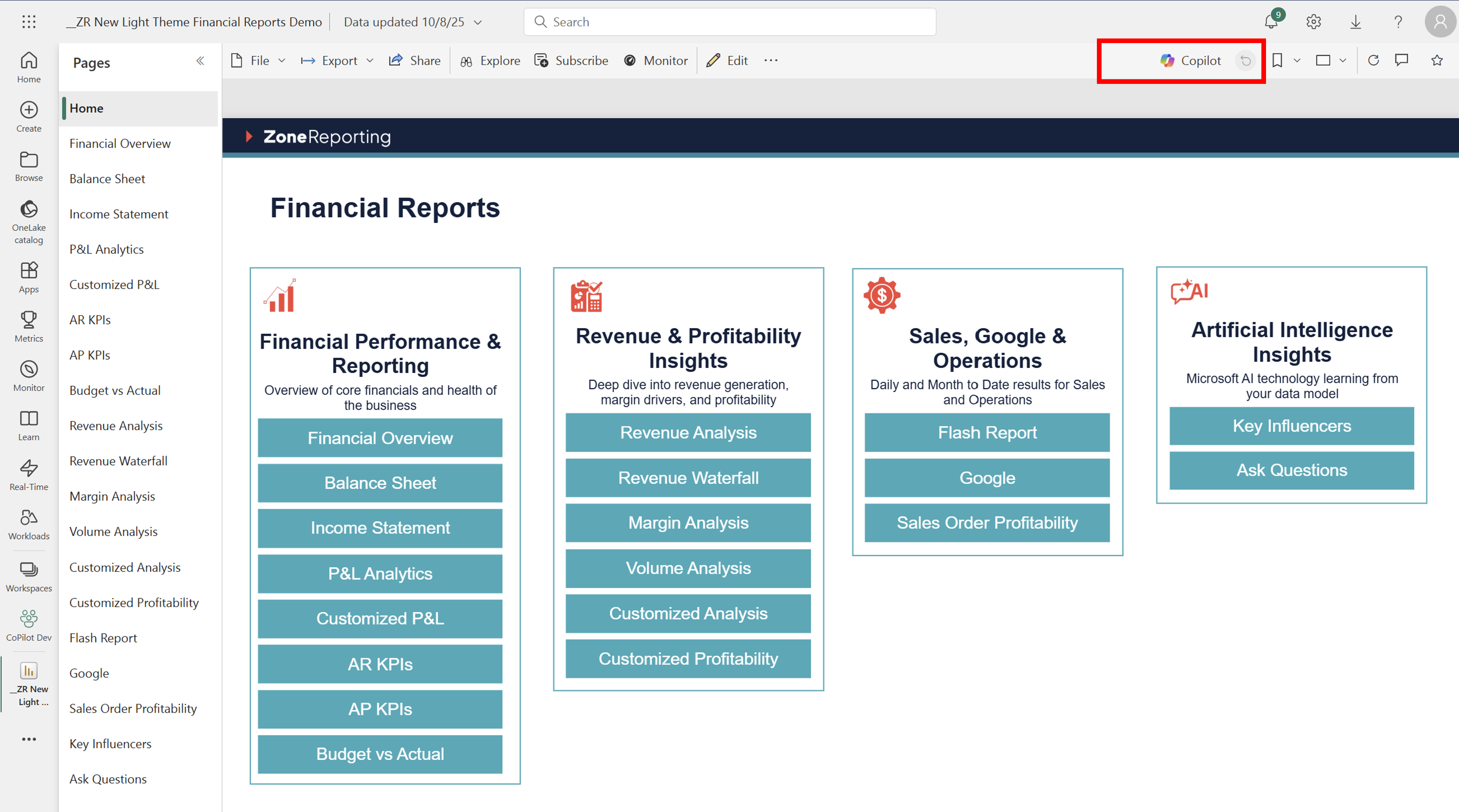The image size is (1459, 812).
Task: Click the Ask Questions report button
Action: (1292, 470)
